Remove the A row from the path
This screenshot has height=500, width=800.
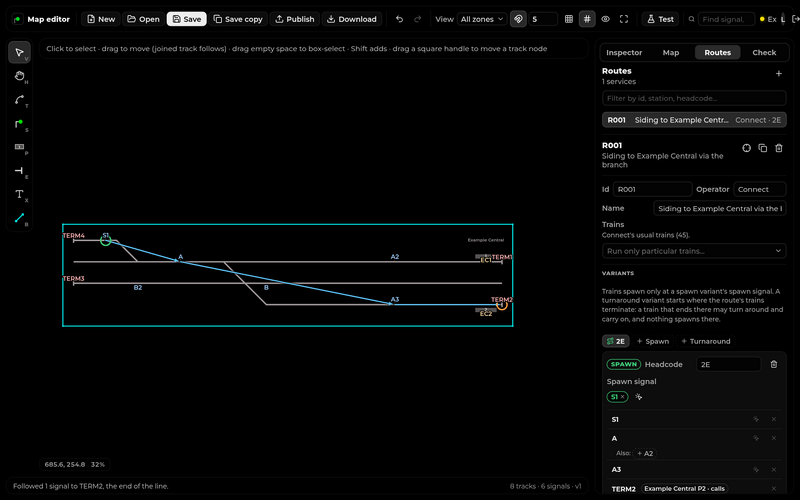tap(773, 438)
